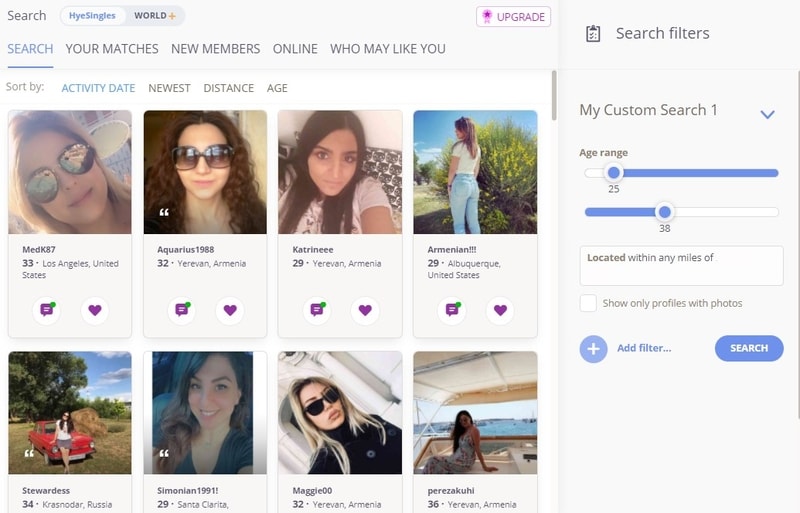Click the plus icon to add filter
800x513 pixels.
click(x=593, y=349)
